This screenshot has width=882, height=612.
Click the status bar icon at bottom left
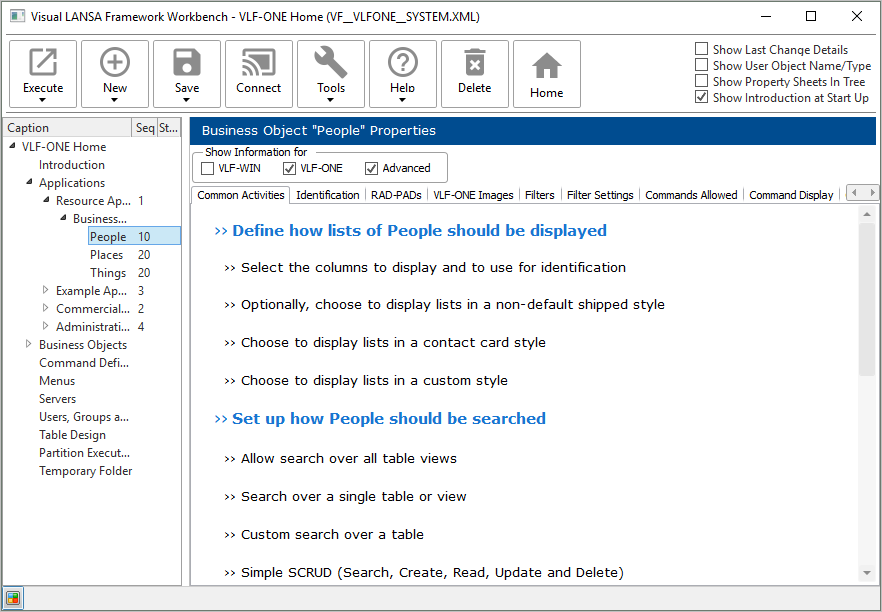tap(13, 599)
